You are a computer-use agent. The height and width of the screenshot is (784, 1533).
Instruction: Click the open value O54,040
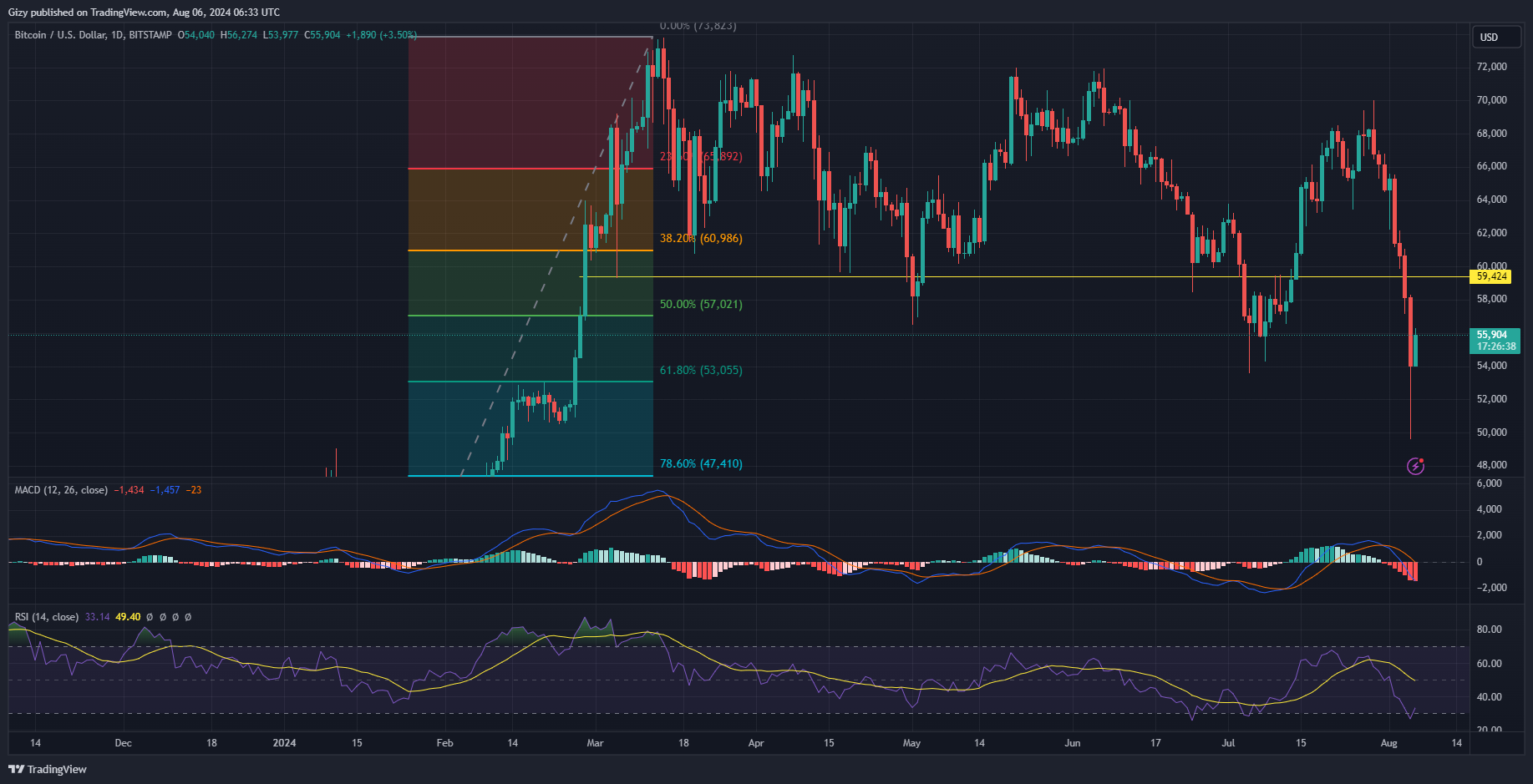196,35
